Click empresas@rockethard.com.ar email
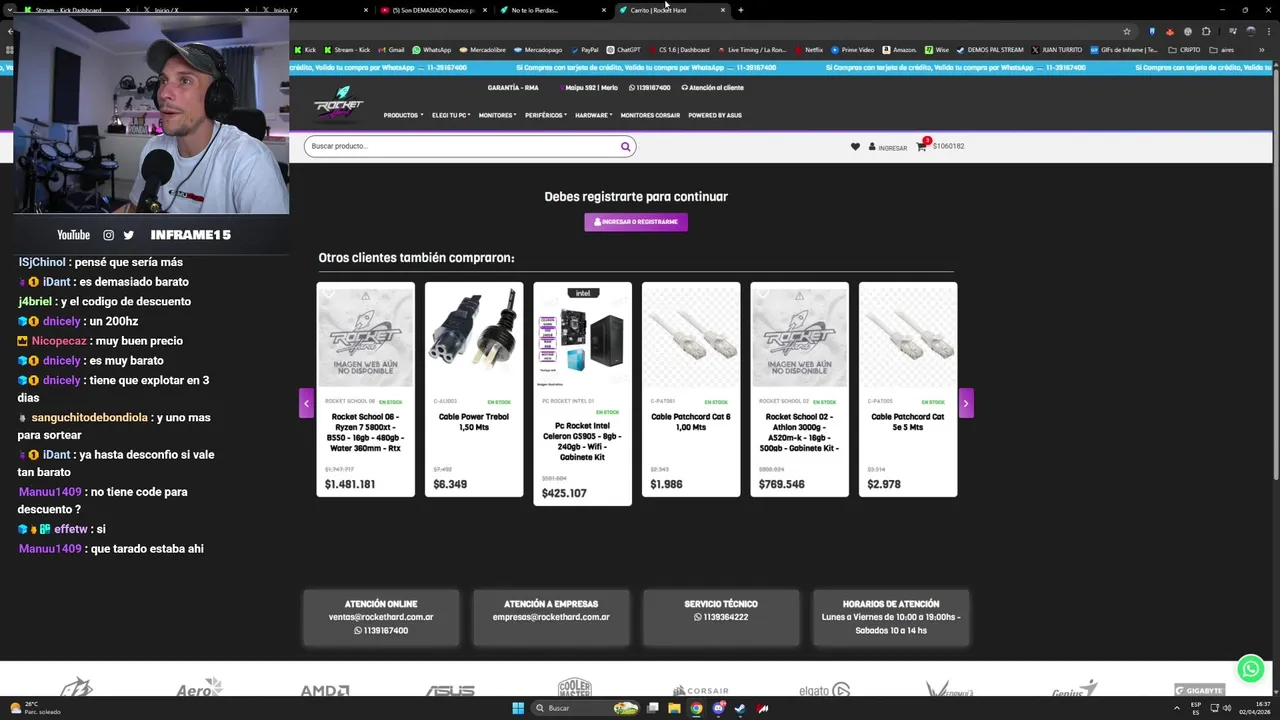The height and width of the screenshot is (720, 1280). (x=551, y=617)
